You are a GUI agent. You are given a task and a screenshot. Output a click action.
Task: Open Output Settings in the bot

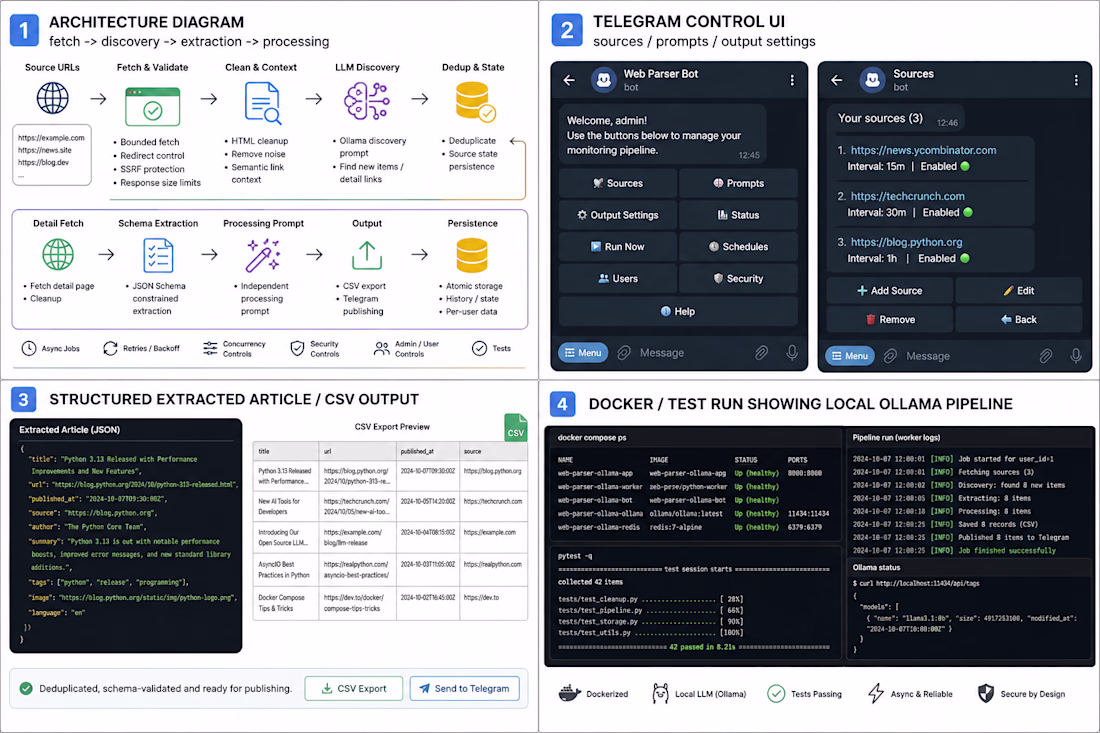coord(618,215)
